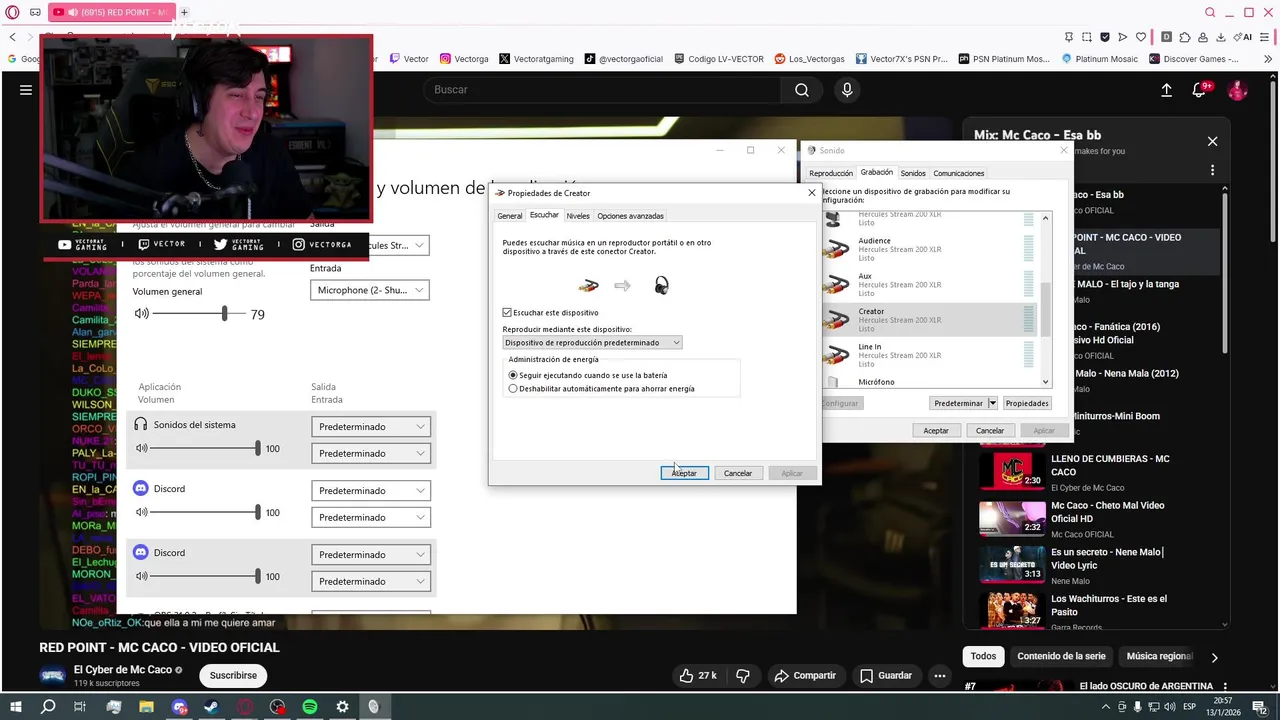Open second Discord output Predeterminado dropdown

[x=370, y=555]
